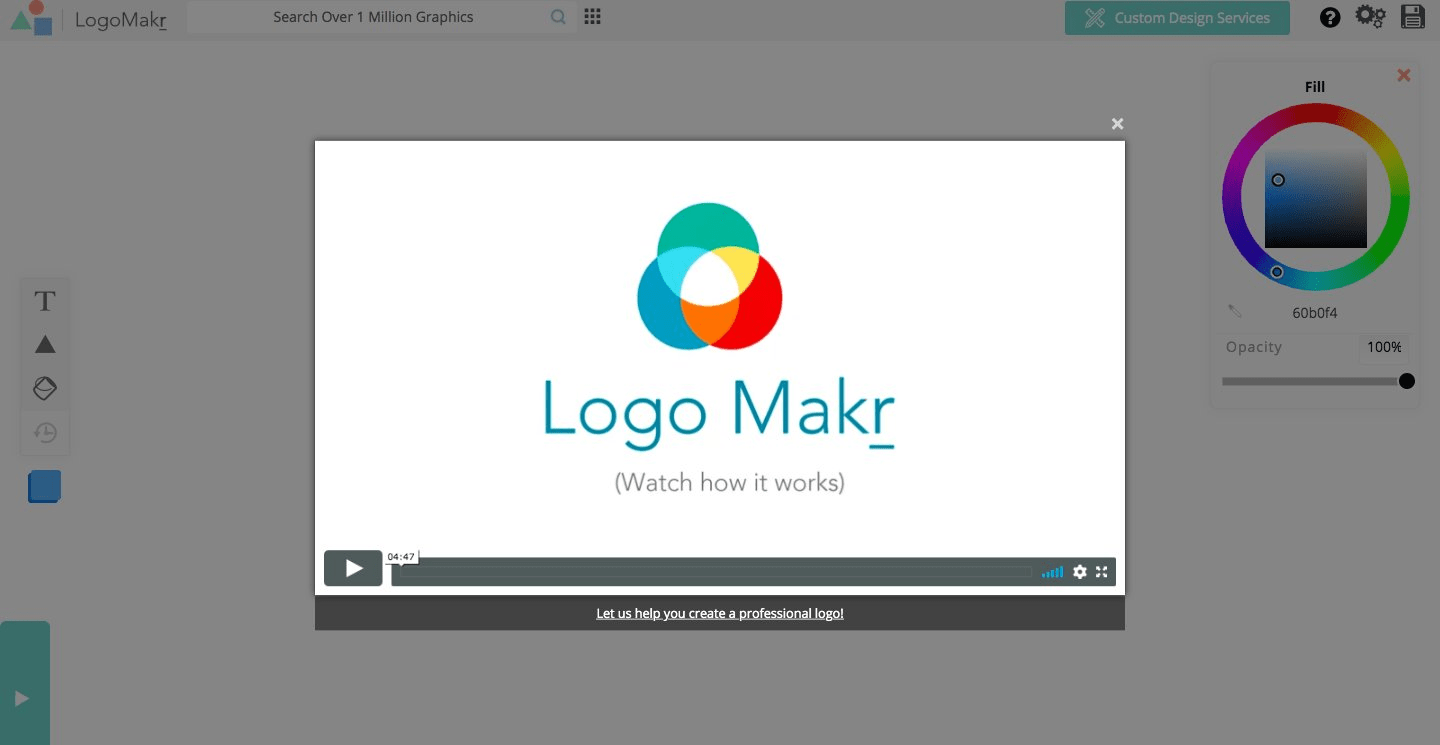
Task: Select the overlap/flatten tool below shapes
Action: 44,387
